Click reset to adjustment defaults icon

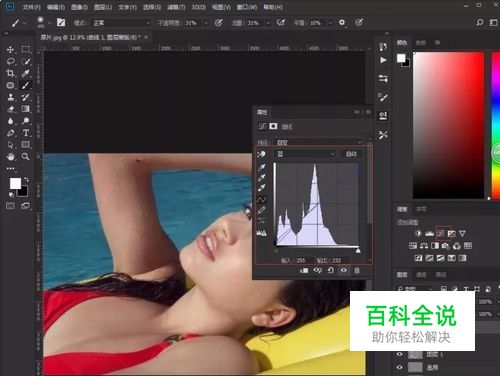pyautogui.click(x=330, y=270)
